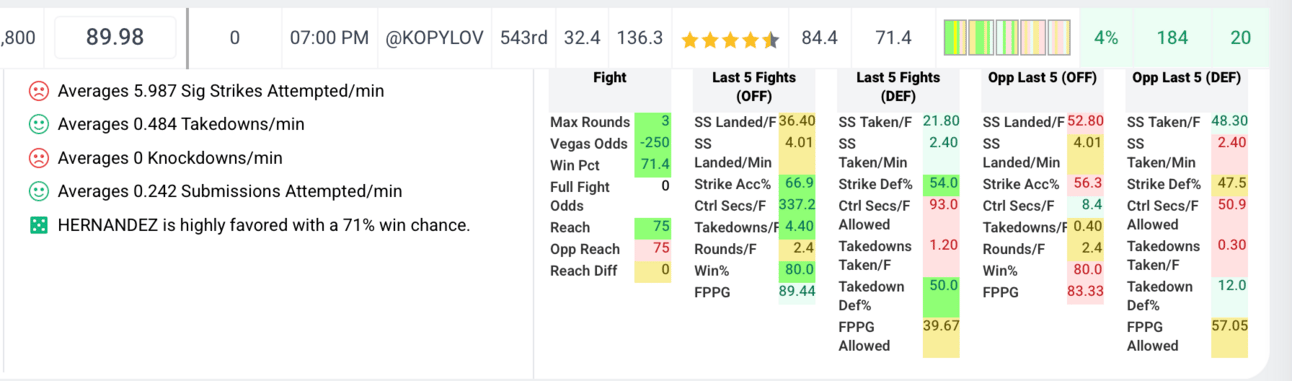Click the five-star rating
This screenshot has width=1292, height=381.
click(730, 39)
